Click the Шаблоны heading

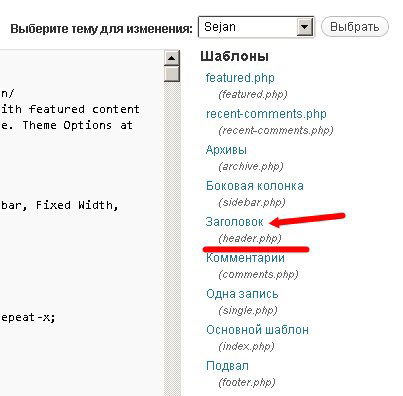tap(234, 56)
